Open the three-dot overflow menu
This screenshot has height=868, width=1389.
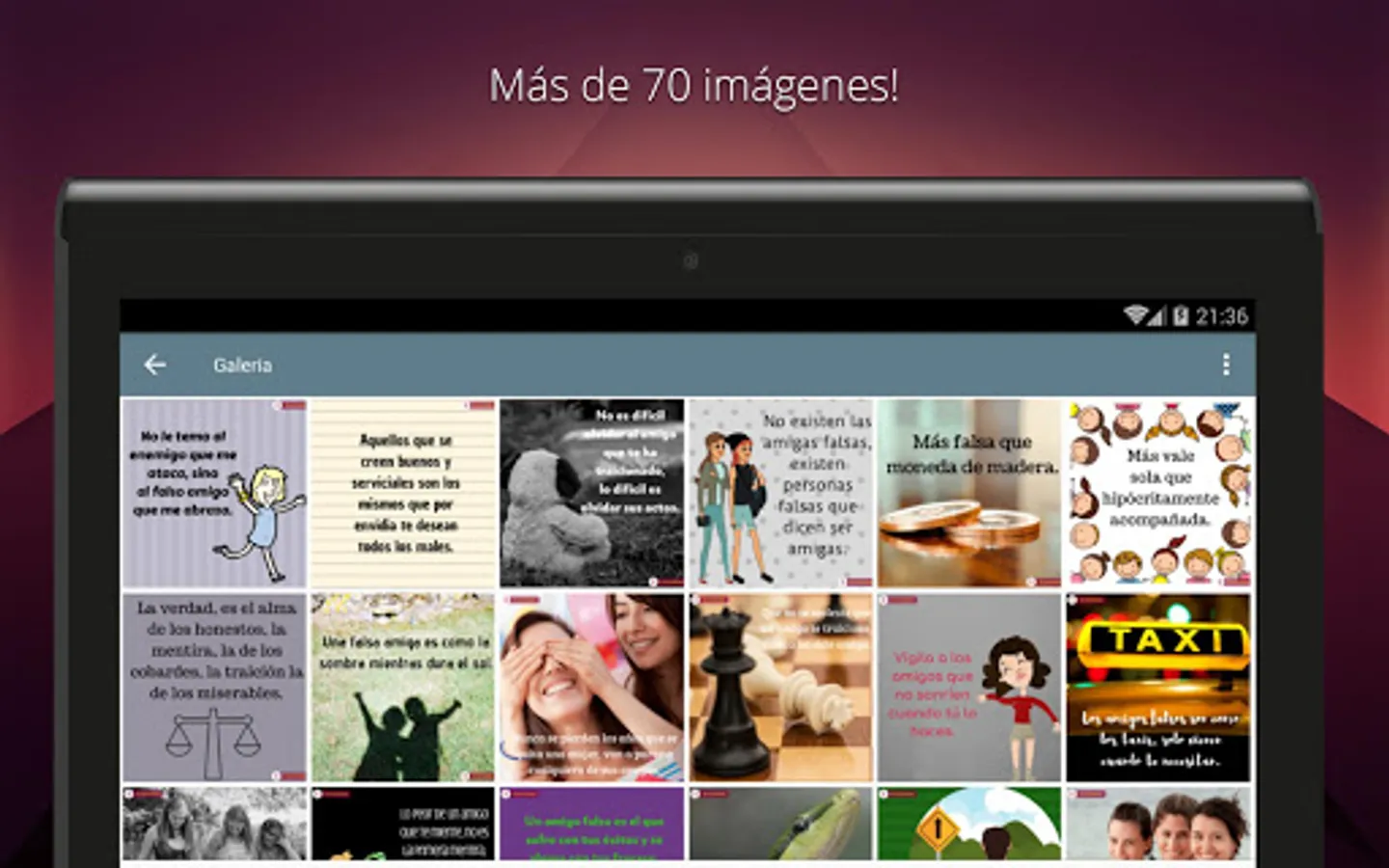1226,365
